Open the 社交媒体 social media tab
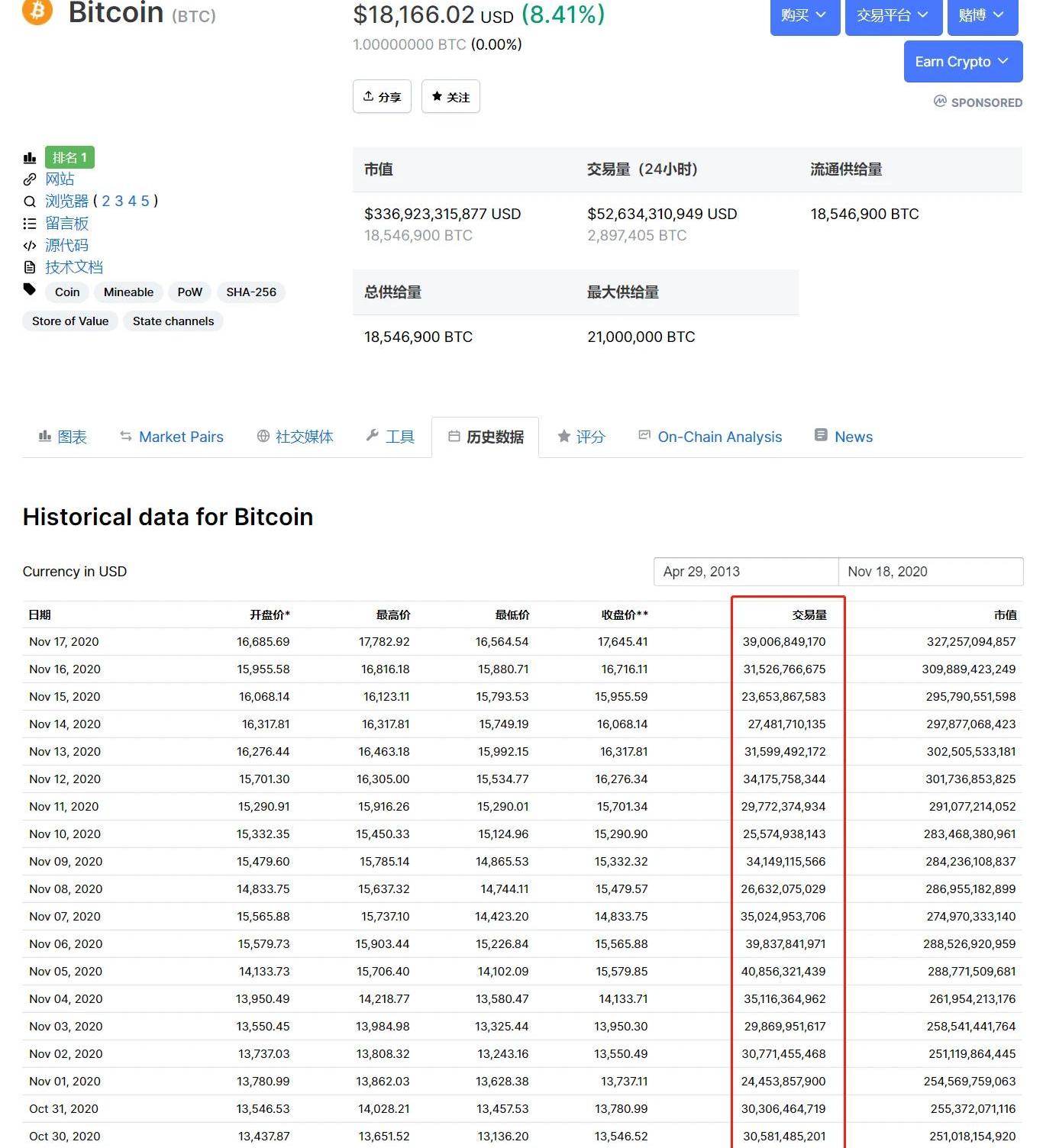Screen dimensions: 1043x1148 pos(295,437)
